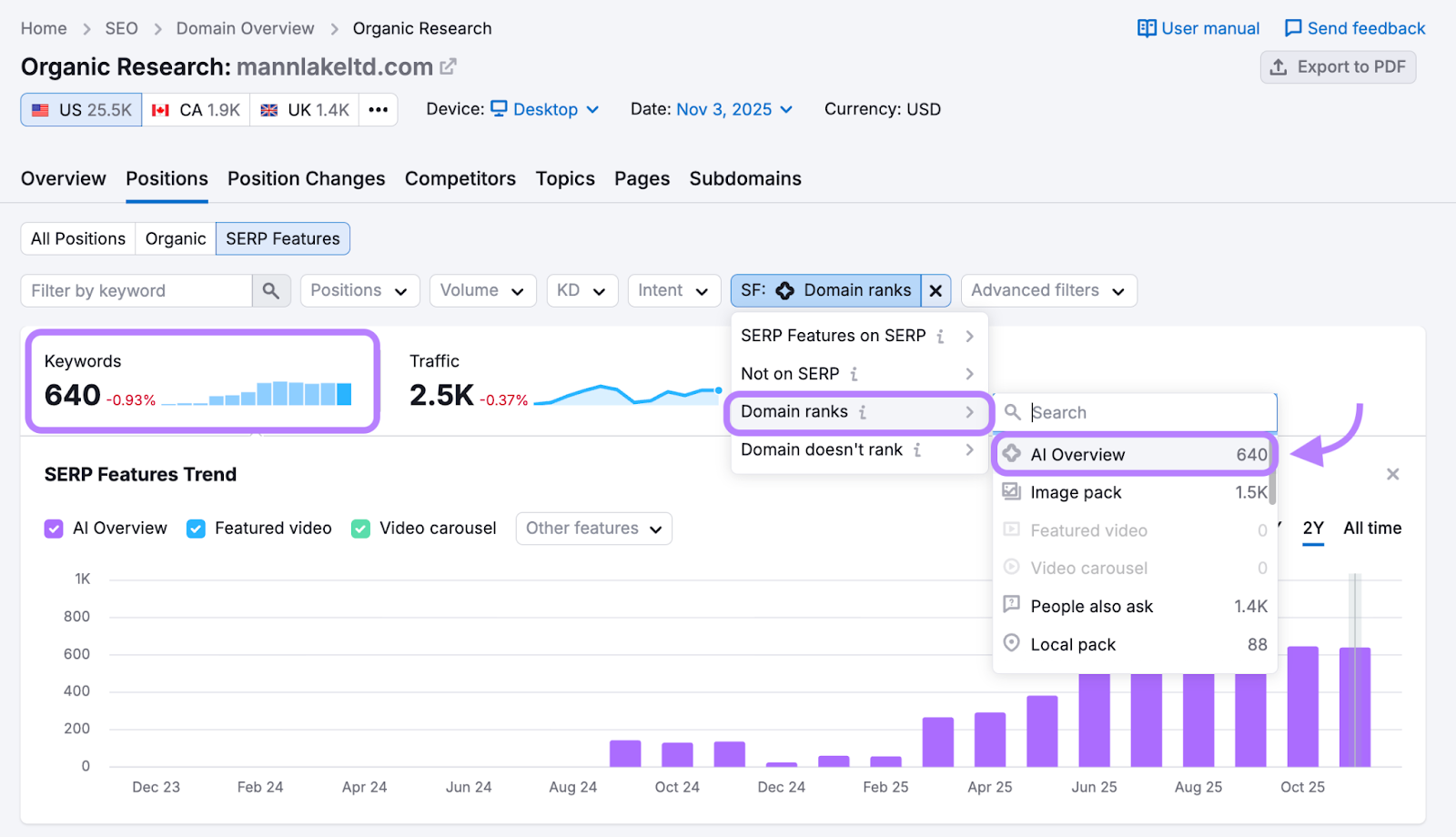Click the Export to PDF button
Image resolution: width=1456 pixels, height=837 pixels.
(1338, 66)
